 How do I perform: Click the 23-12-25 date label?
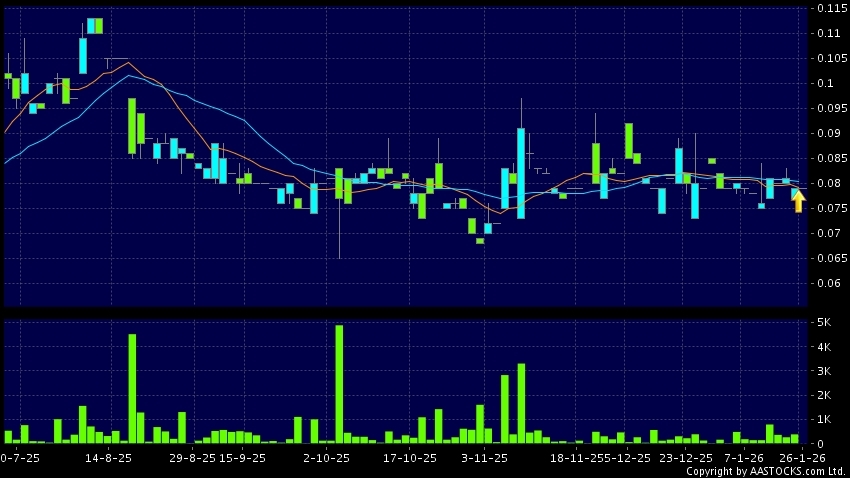[686, 458]
